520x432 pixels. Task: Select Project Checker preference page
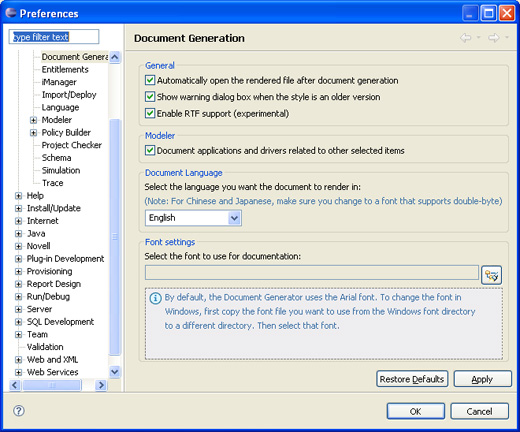(72, 145)
